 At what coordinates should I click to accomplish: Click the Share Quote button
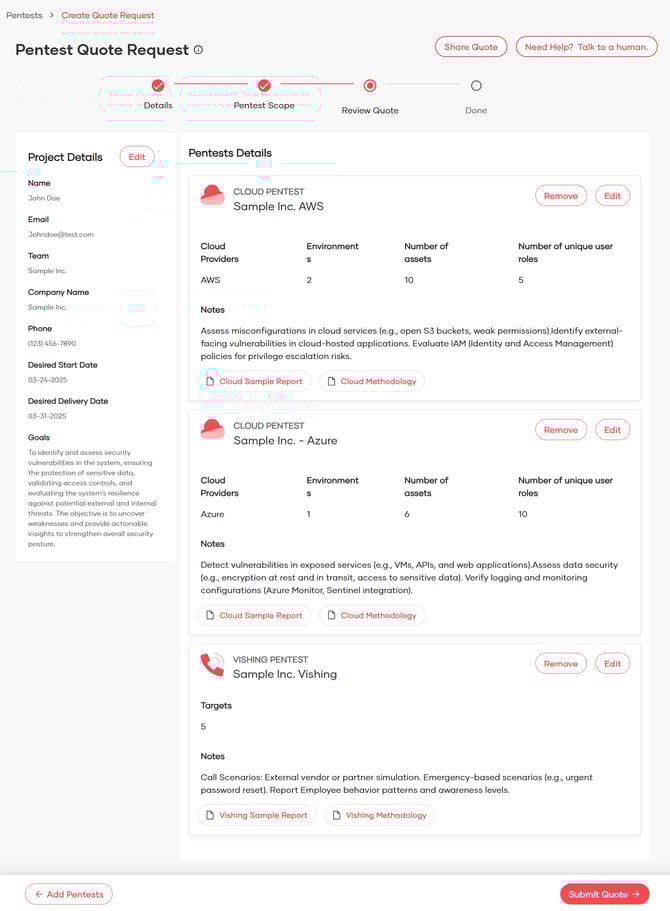point(471,47)
